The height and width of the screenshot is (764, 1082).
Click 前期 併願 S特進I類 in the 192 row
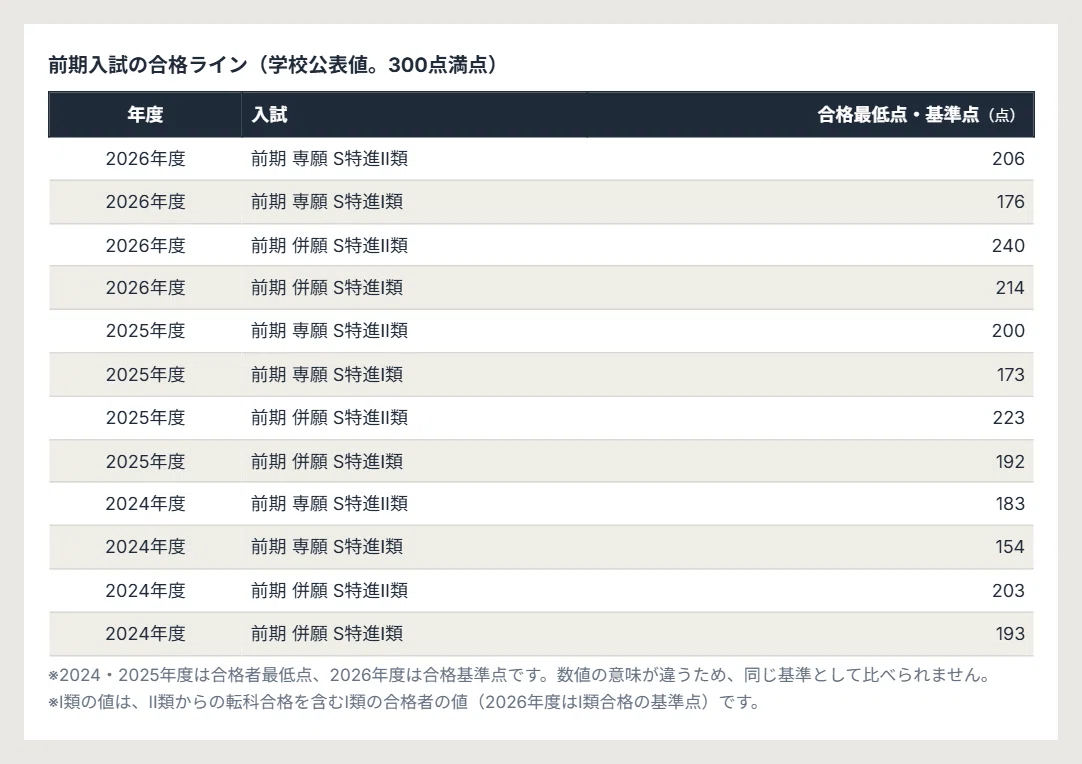[x=327, y=462]
